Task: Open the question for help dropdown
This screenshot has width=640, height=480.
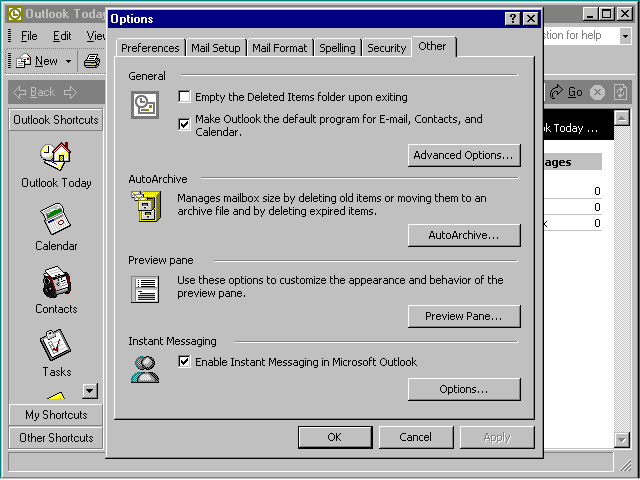Action: [x=625, y=36]
